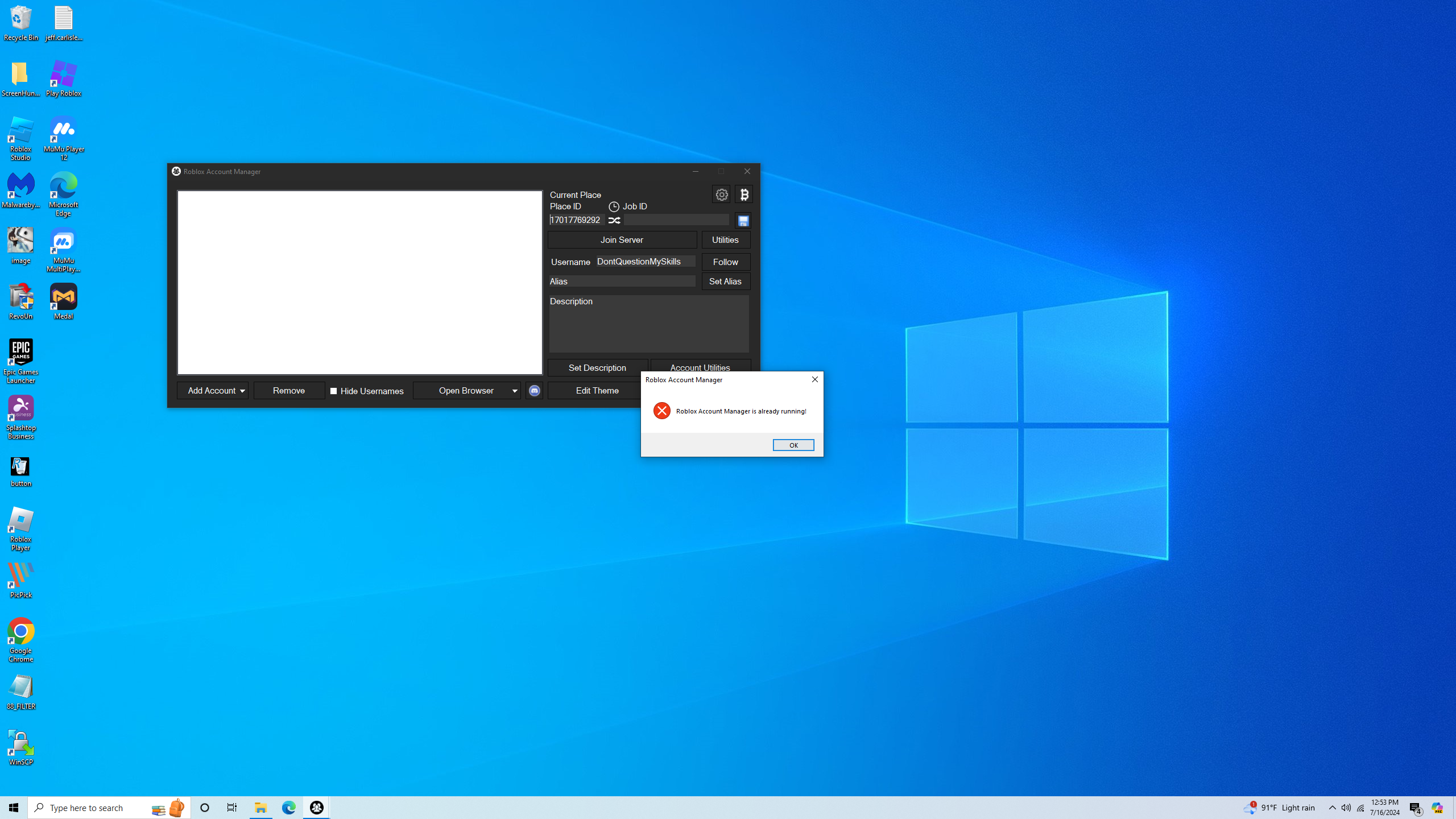Click the Bitcoin donate icon
The width and height of the screenshot is (1456, 819).
[744, 195]
